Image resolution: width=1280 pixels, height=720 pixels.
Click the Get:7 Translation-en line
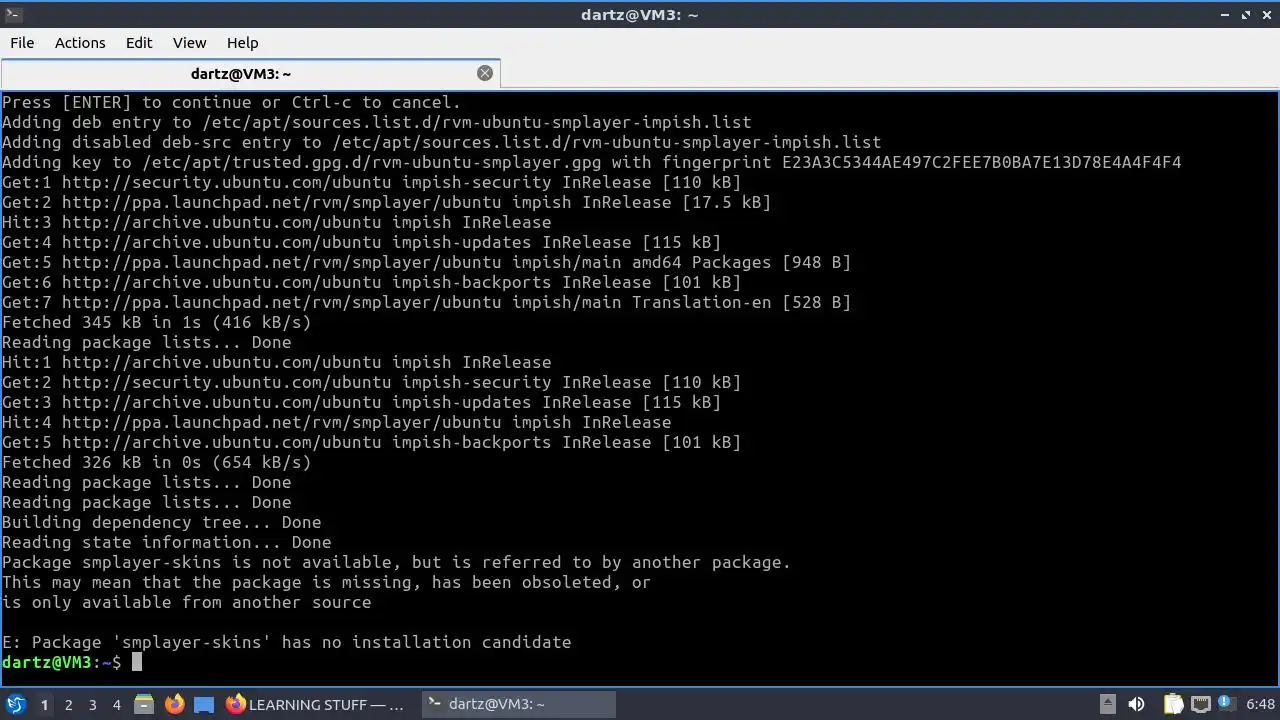click(427, 302)
